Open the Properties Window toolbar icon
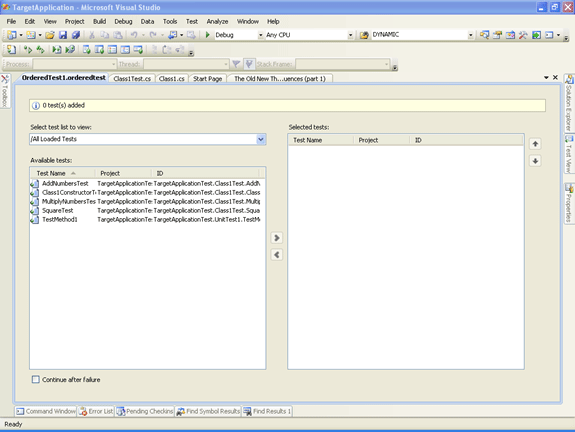The width and height of the screenshot is (575, 432). click(x=497, y=35)
